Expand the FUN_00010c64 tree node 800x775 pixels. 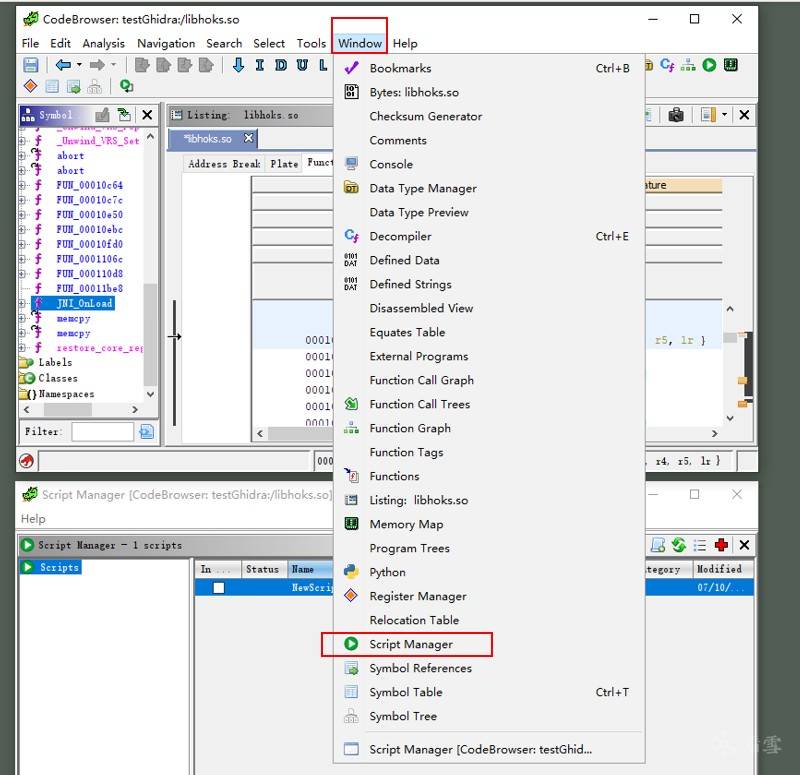point(22,185)
